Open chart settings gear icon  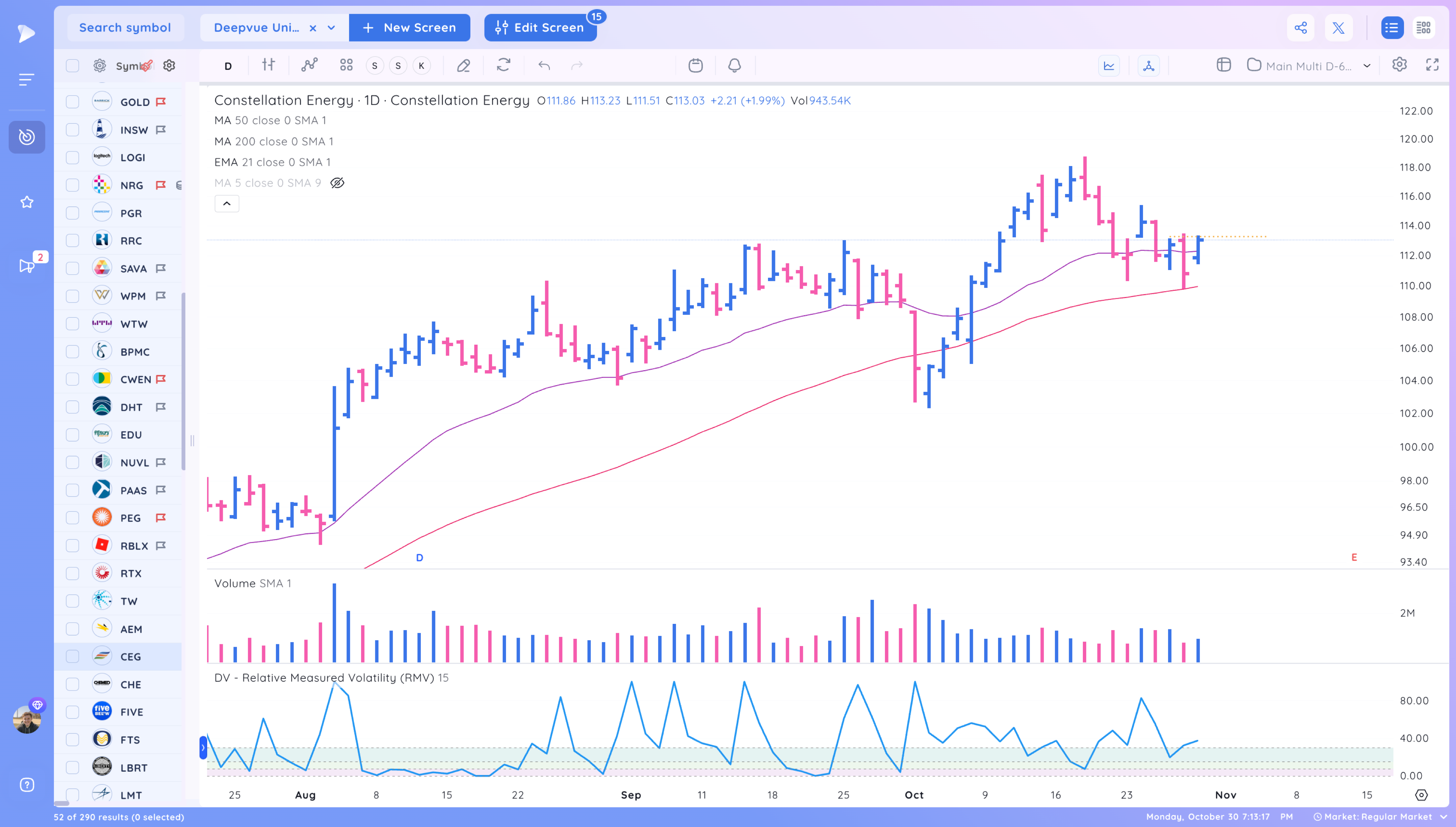(1399, 65)
